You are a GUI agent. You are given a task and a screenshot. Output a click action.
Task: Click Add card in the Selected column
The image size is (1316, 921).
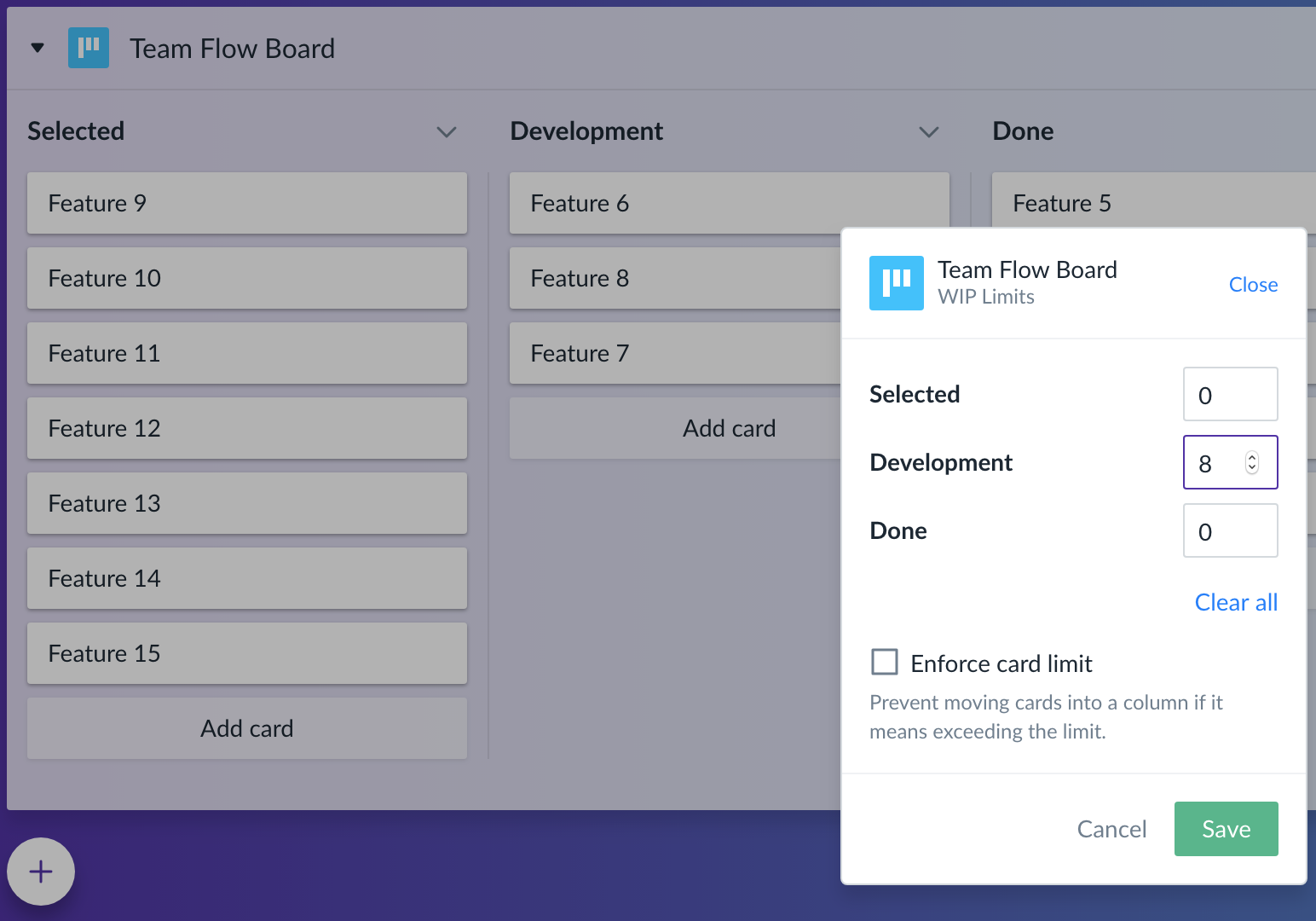tap(246, 728)
